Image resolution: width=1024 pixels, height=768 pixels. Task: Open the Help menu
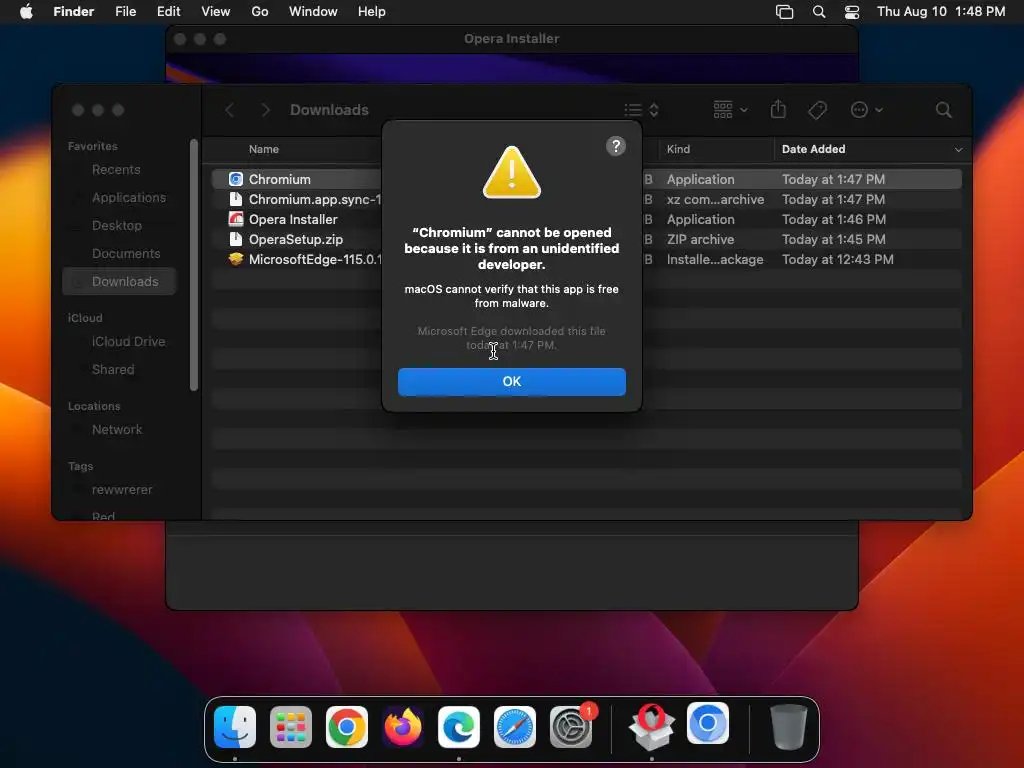pos(372,12)
